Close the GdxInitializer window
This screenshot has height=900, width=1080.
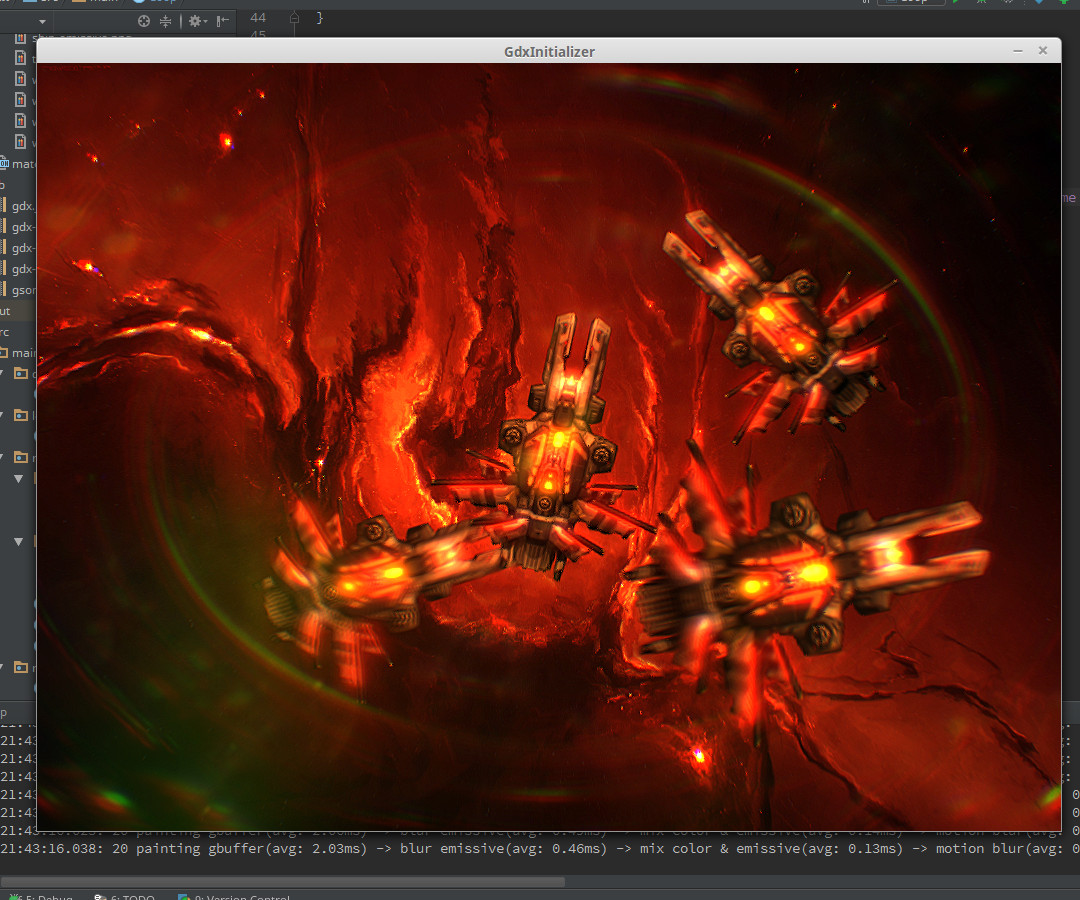click(x=1043, y=51)
